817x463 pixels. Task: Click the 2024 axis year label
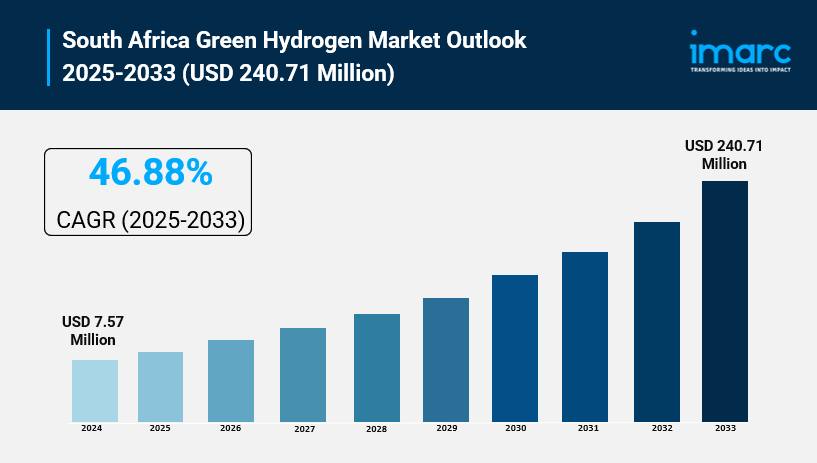[x=92, y=428]
